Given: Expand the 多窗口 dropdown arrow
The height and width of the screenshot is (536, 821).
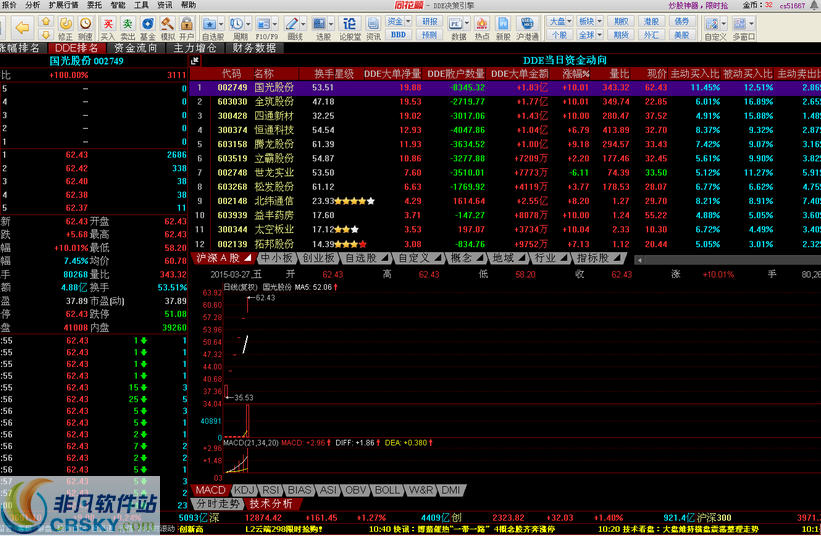Looking at the screenshot, I should pos(751,24).
